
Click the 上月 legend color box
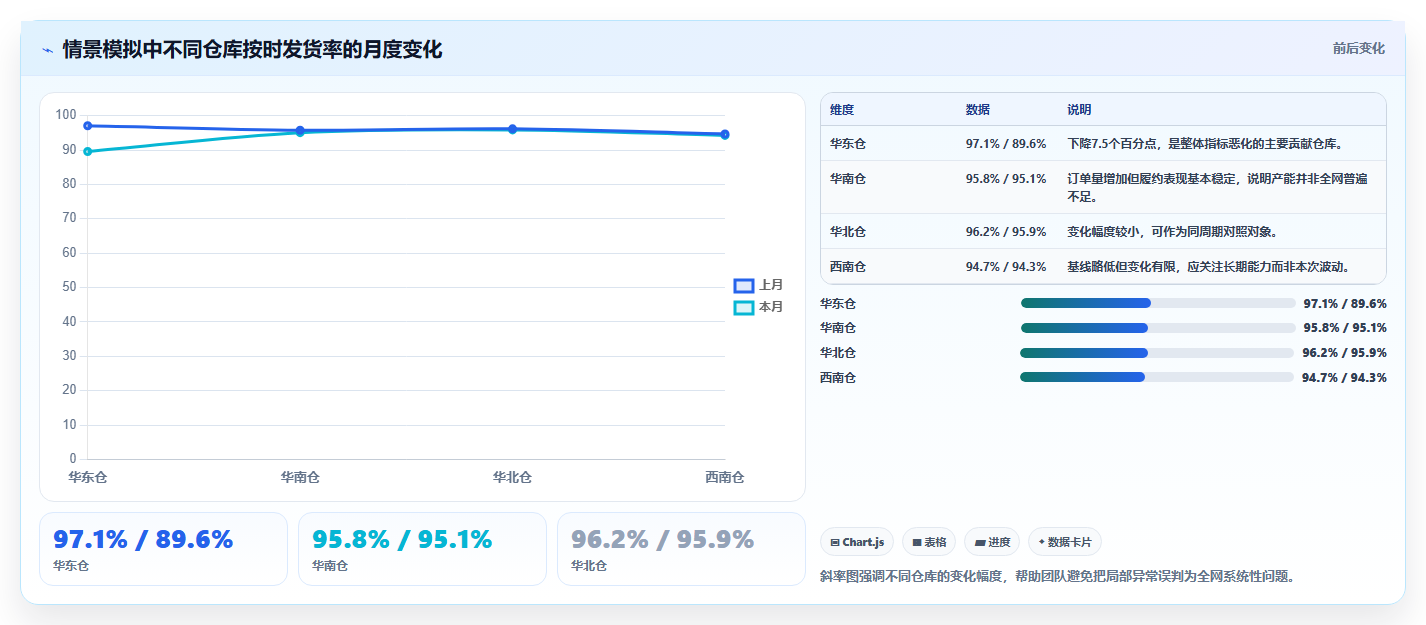[743, 285]
